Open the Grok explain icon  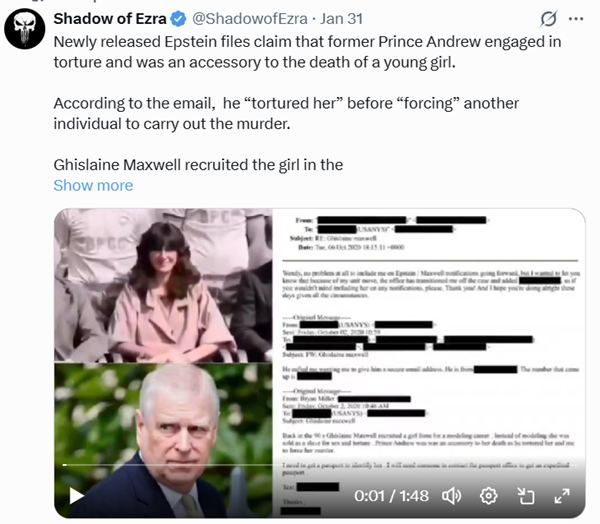pos(548,19)
